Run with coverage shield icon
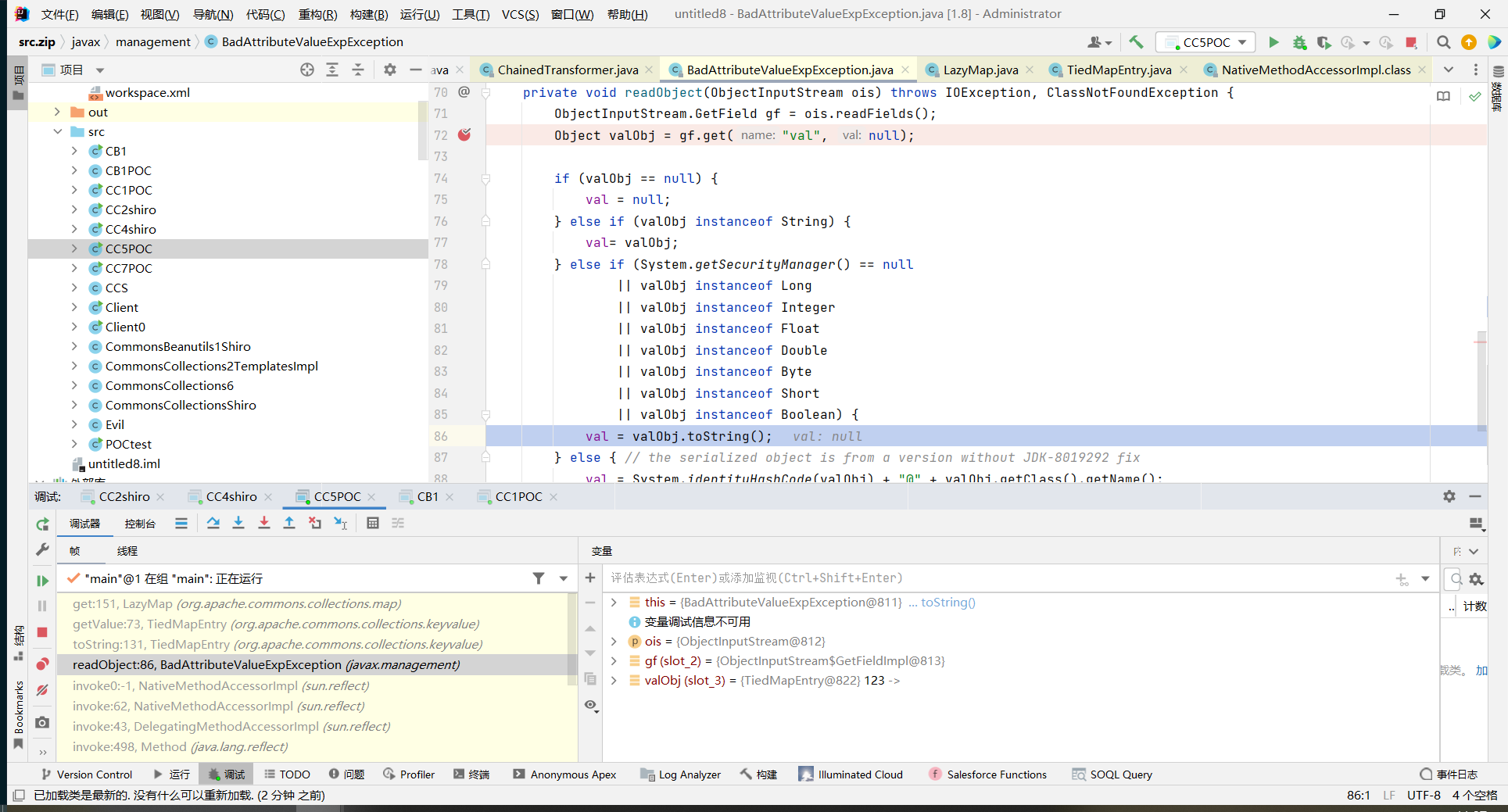This screenshot has width=1508, height=812. 1324,42
